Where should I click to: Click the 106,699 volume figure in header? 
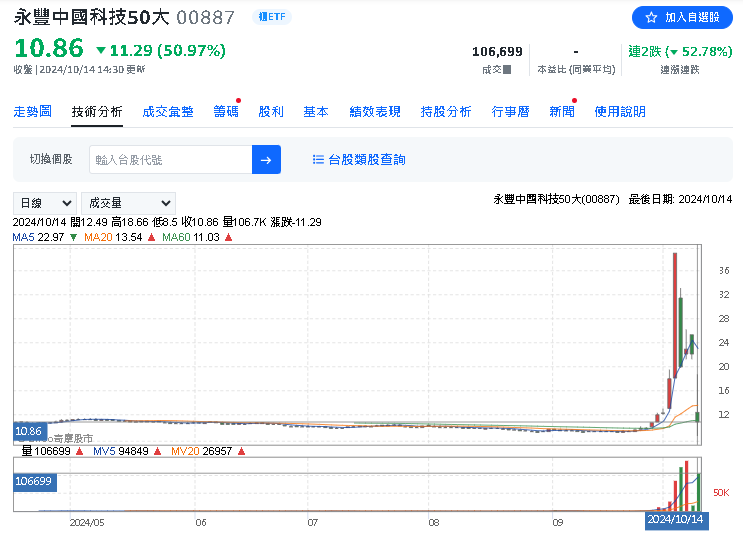point(497,52)
